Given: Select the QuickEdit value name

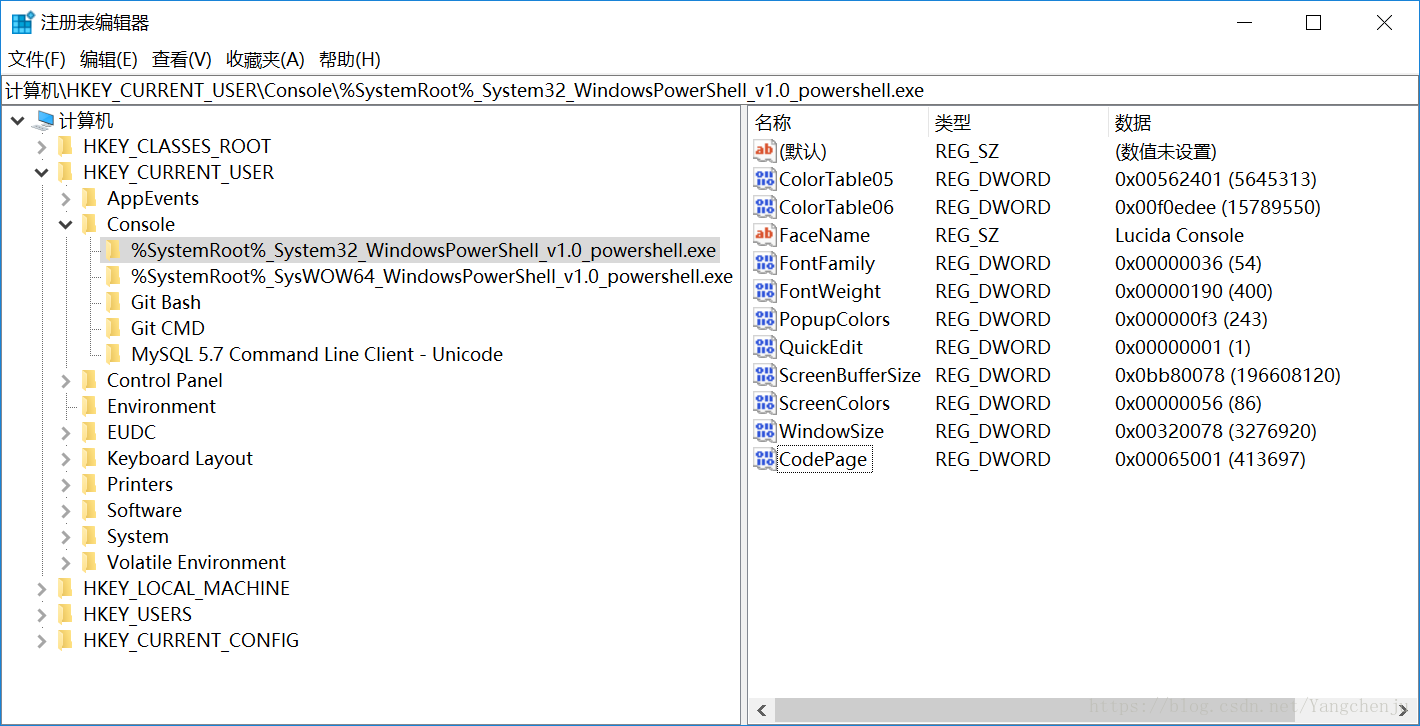Looking at the screenshot, I should click(x=821, y=347).
